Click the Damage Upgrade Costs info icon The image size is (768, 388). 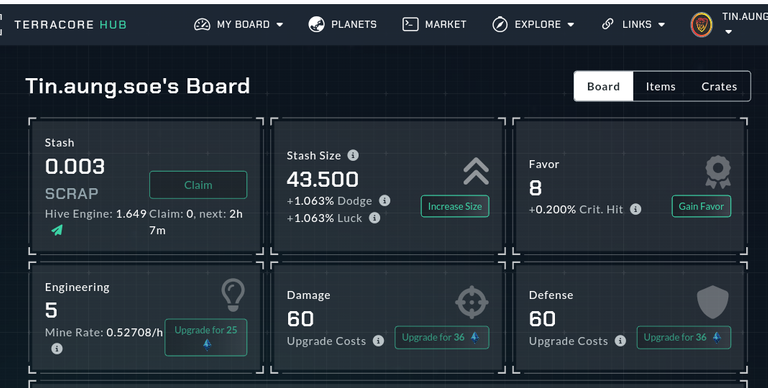[x=378, y=340]
